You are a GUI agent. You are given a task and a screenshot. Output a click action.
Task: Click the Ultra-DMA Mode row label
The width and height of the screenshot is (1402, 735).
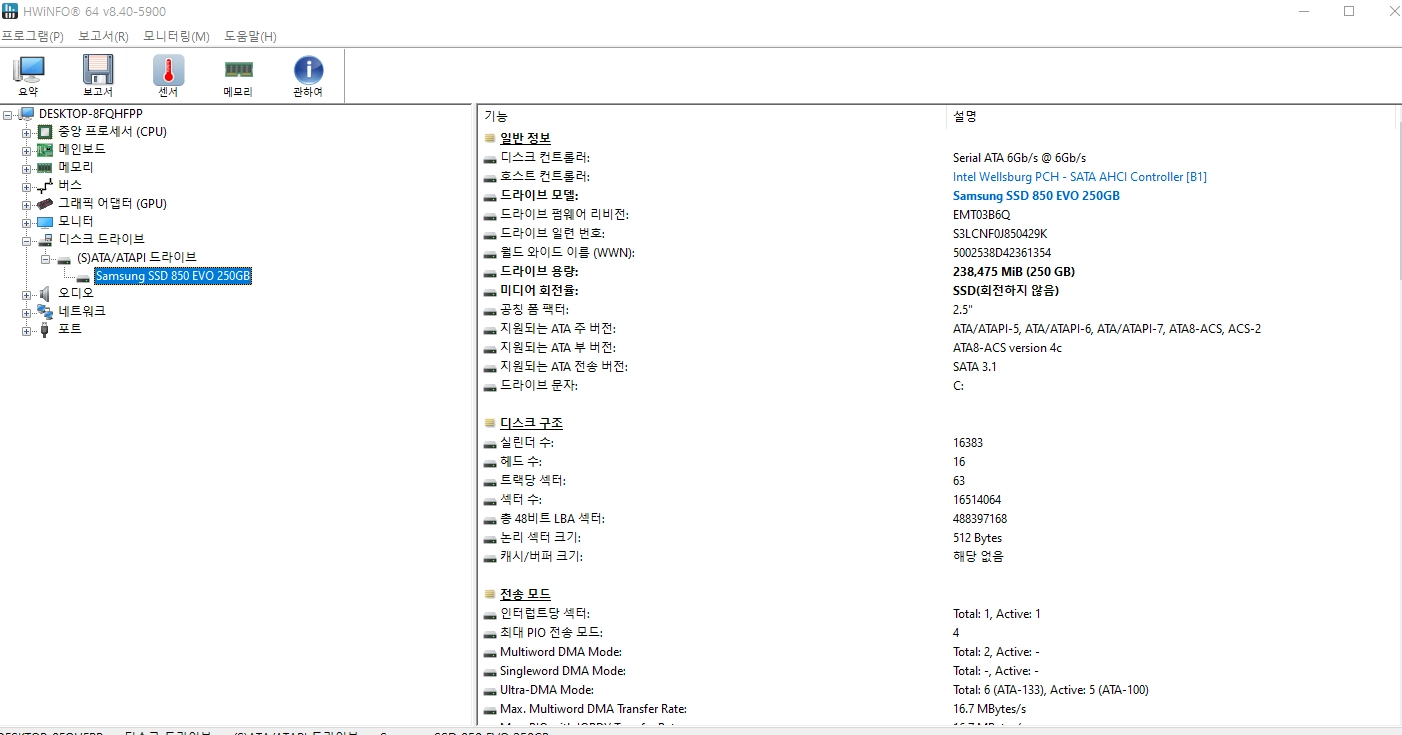click(547, 690)
